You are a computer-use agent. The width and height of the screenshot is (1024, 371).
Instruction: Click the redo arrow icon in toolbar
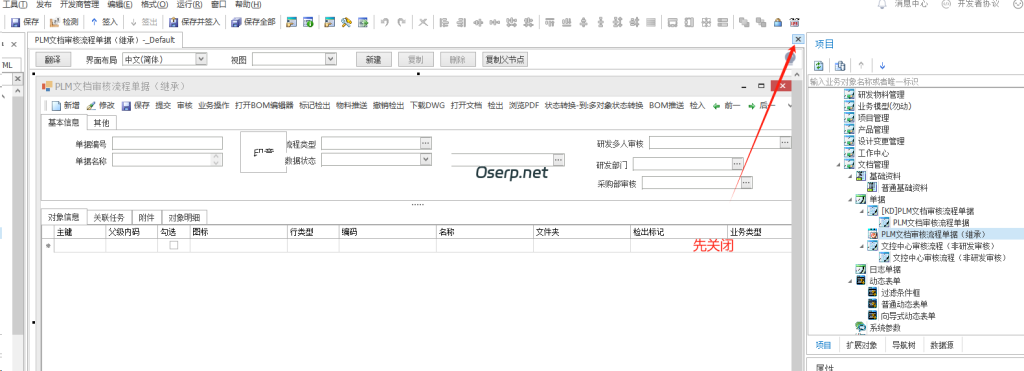tap(402, 22)
